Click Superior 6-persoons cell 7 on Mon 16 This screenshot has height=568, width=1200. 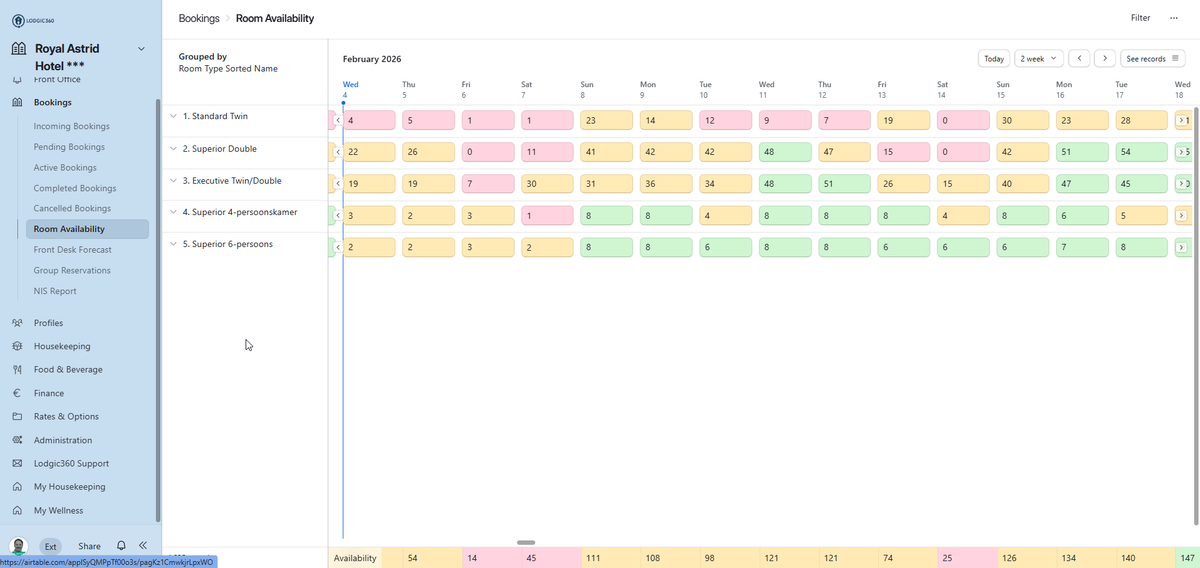[1081, 248]
